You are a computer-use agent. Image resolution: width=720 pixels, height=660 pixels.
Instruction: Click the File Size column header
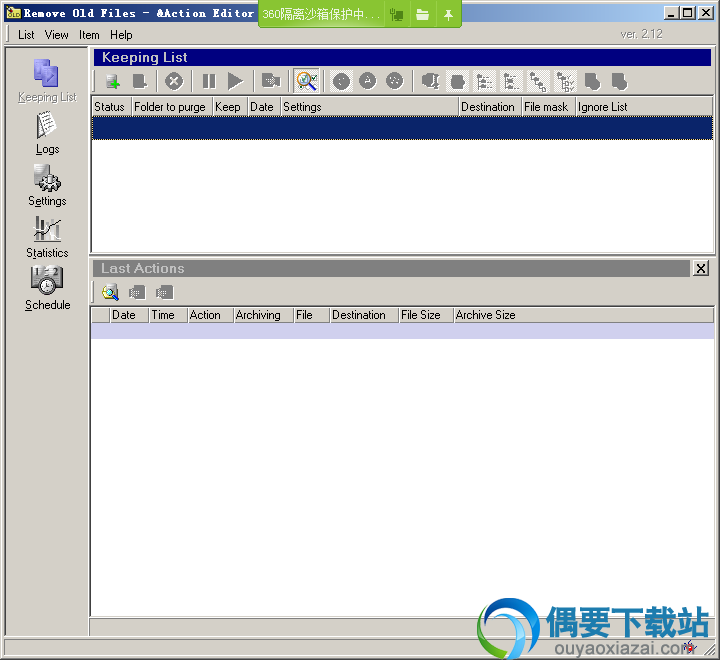(x=426, y=315)
